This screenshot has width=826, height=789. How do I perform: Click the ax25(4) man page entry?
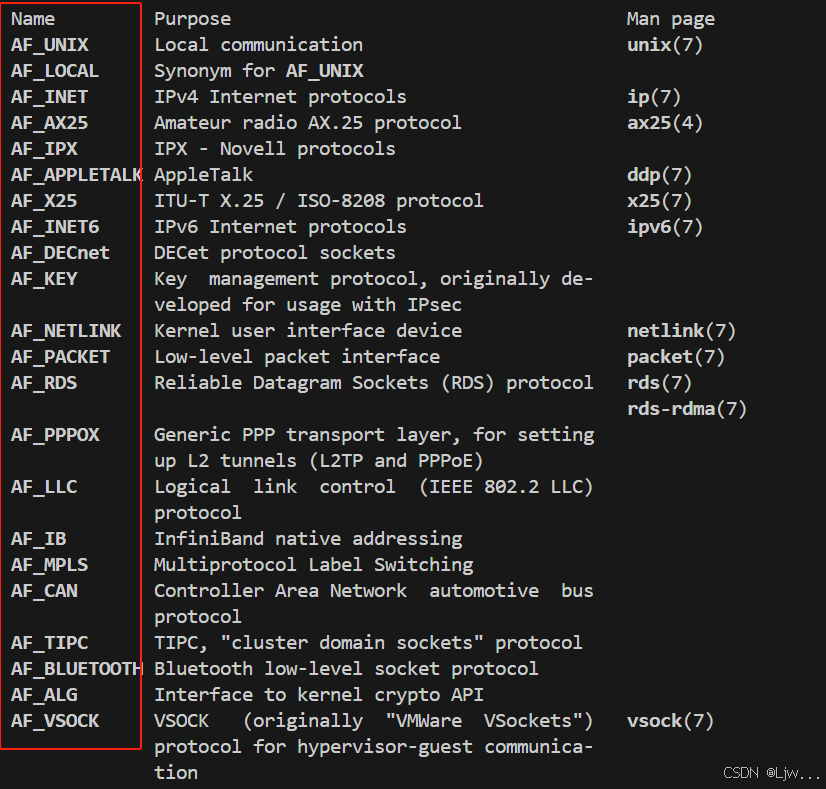665,123
